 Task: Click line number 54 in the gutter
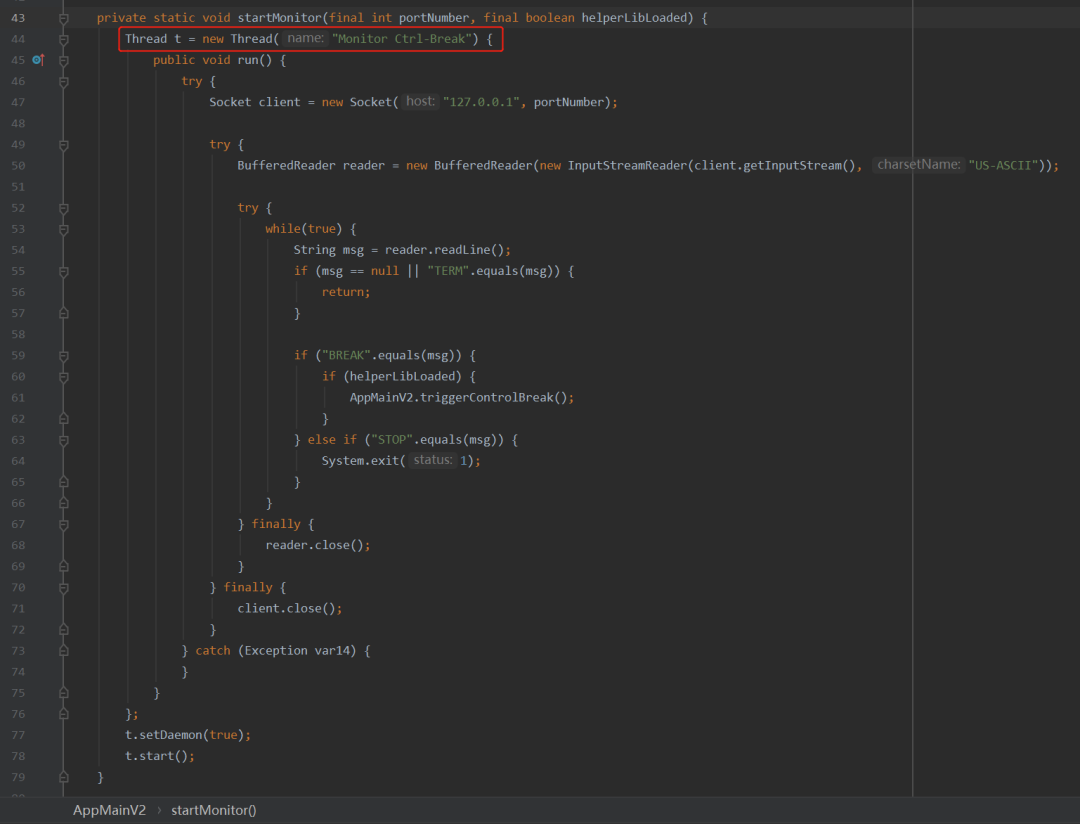point(18,250)
